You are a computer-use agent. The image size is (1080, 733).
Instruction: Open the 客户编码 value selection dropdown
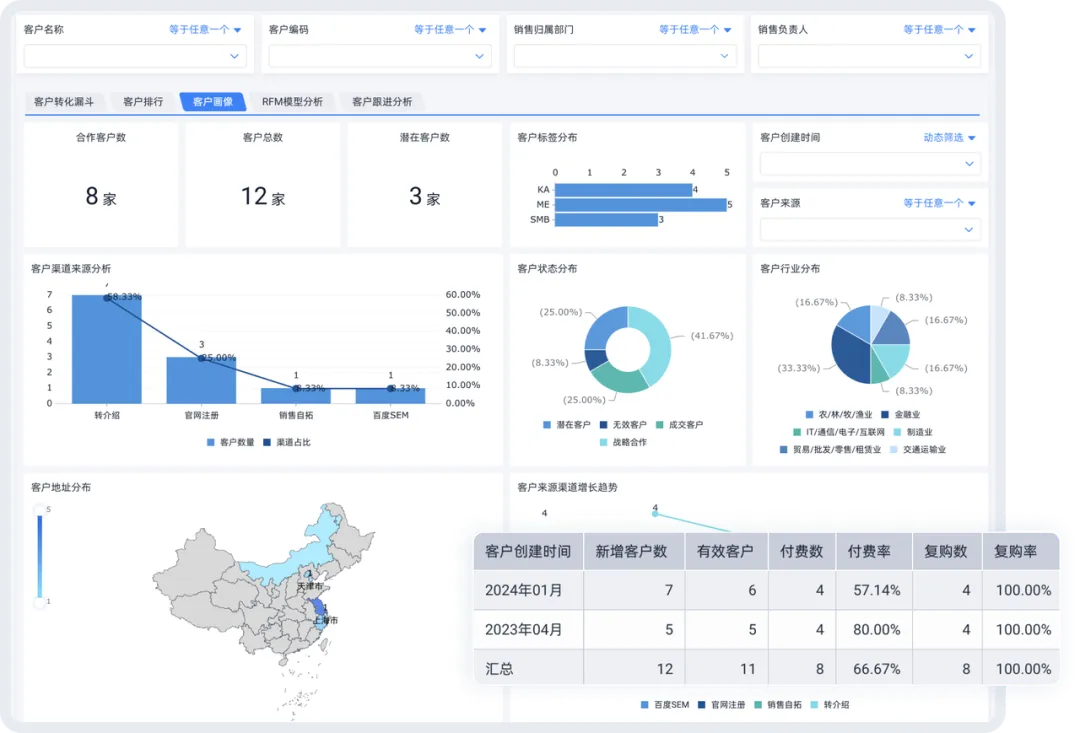tap(380, 56)
